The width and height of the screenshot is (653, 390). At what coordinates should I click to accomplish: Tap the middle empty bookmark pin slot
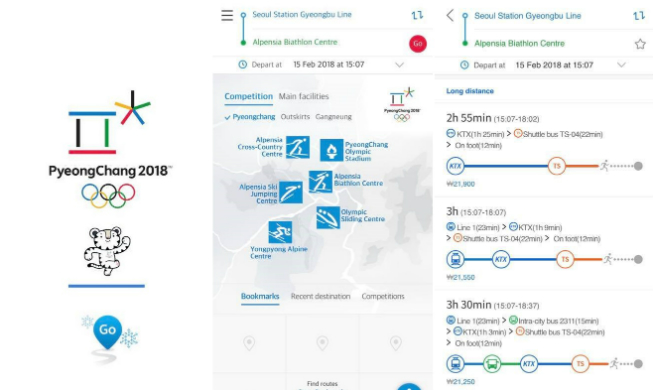click(322, 343)
